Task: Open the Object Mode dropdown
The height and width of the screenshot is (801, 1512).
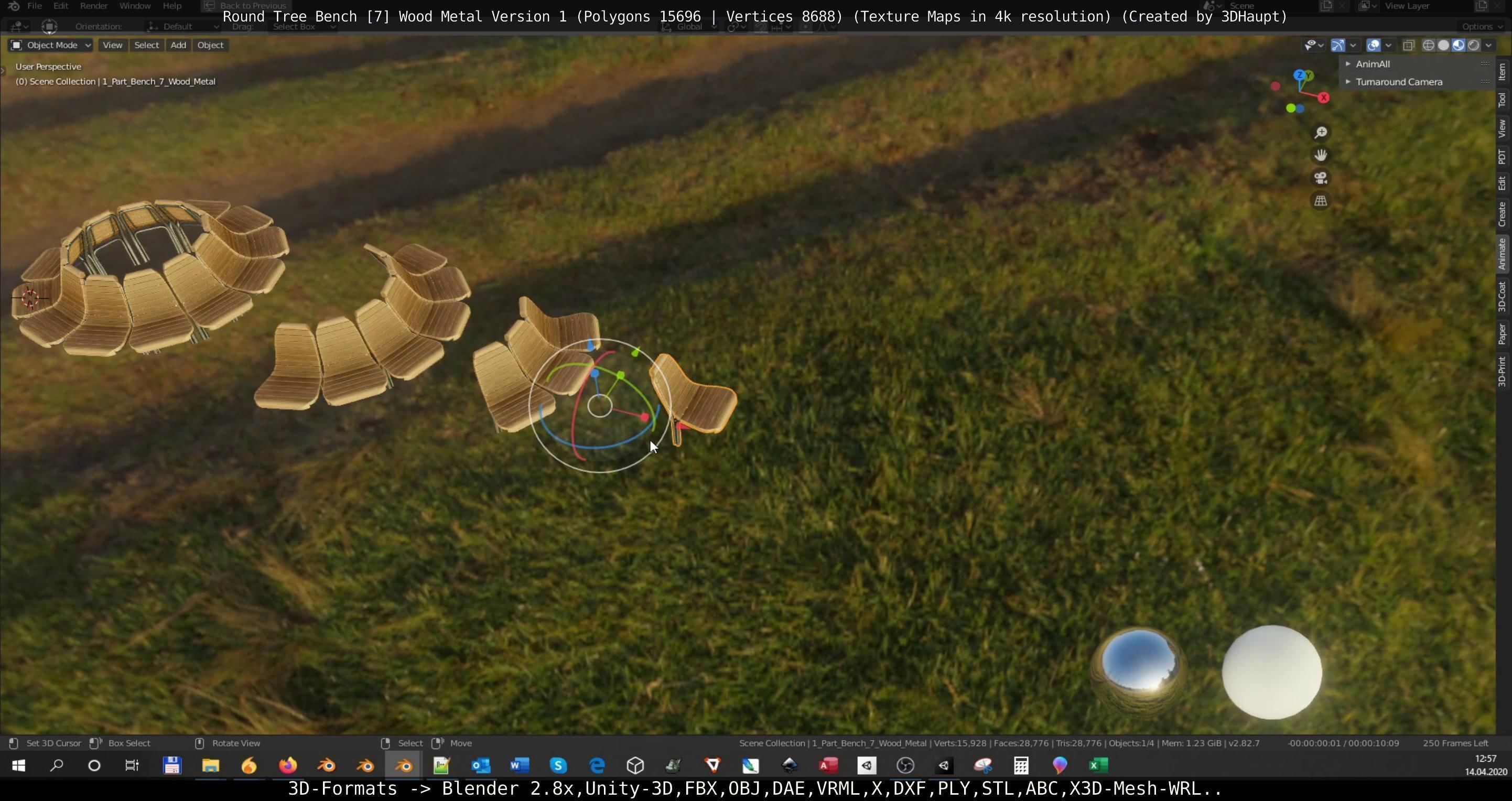Action: 51,45
